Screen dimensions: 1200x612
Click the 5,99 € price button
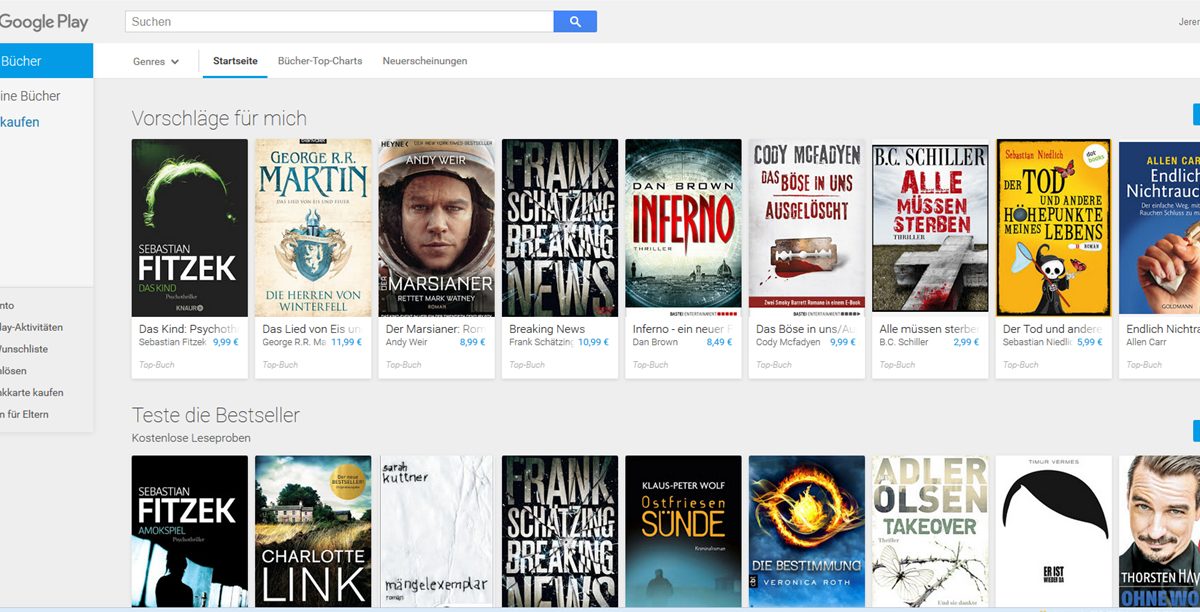point(1090,342)
